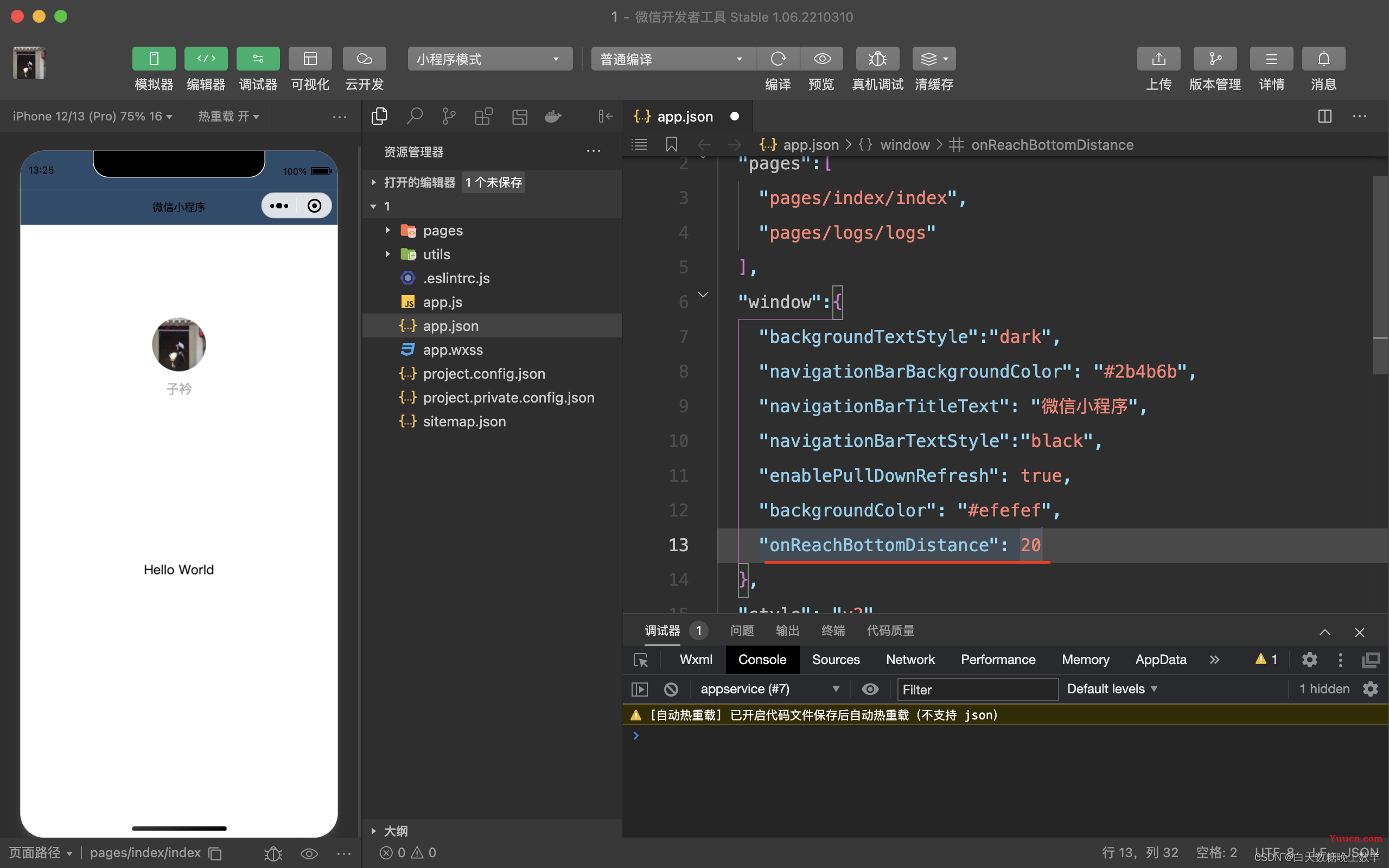Open the layout template icon in sidebar
This screenshot has height=868, width=1389.
pyautogui.click(x=519, y=117)
